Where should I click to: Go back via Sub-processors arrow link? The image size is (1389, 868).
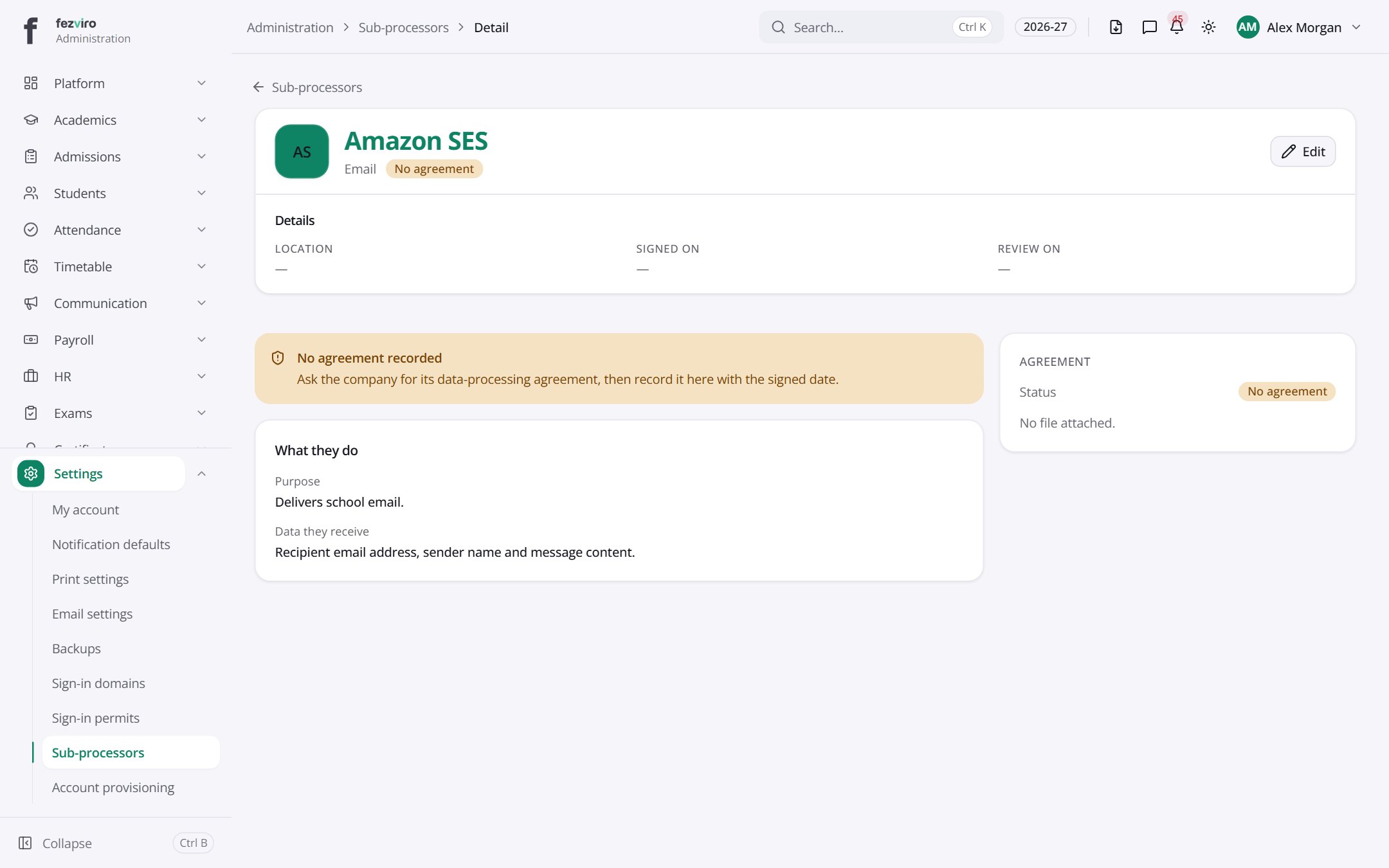(x=307, y=87)
